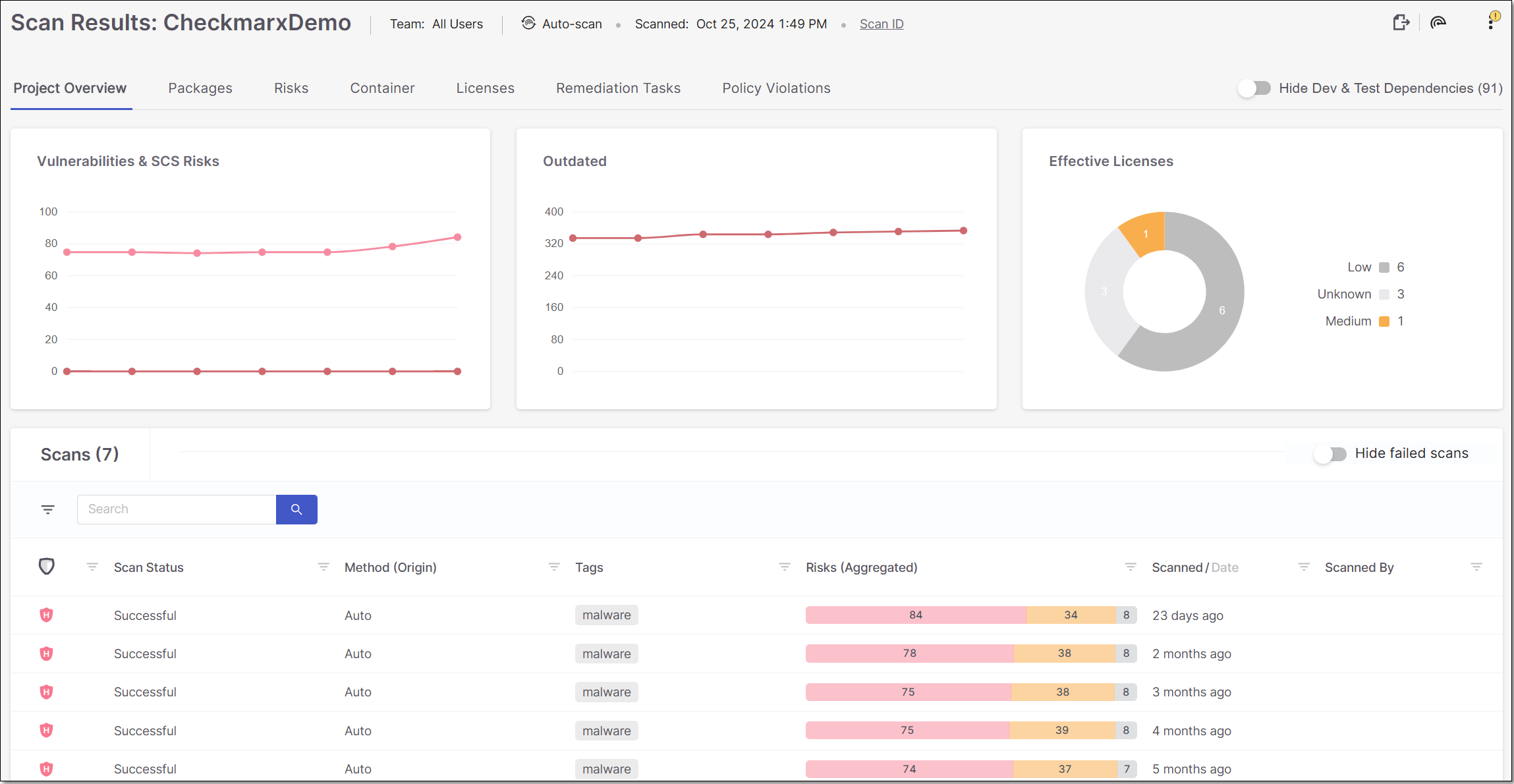This screenshot has height=784, width=1514.
Task: Click the malware tag on 23 days ago scan
Action: tap(606, 615)
